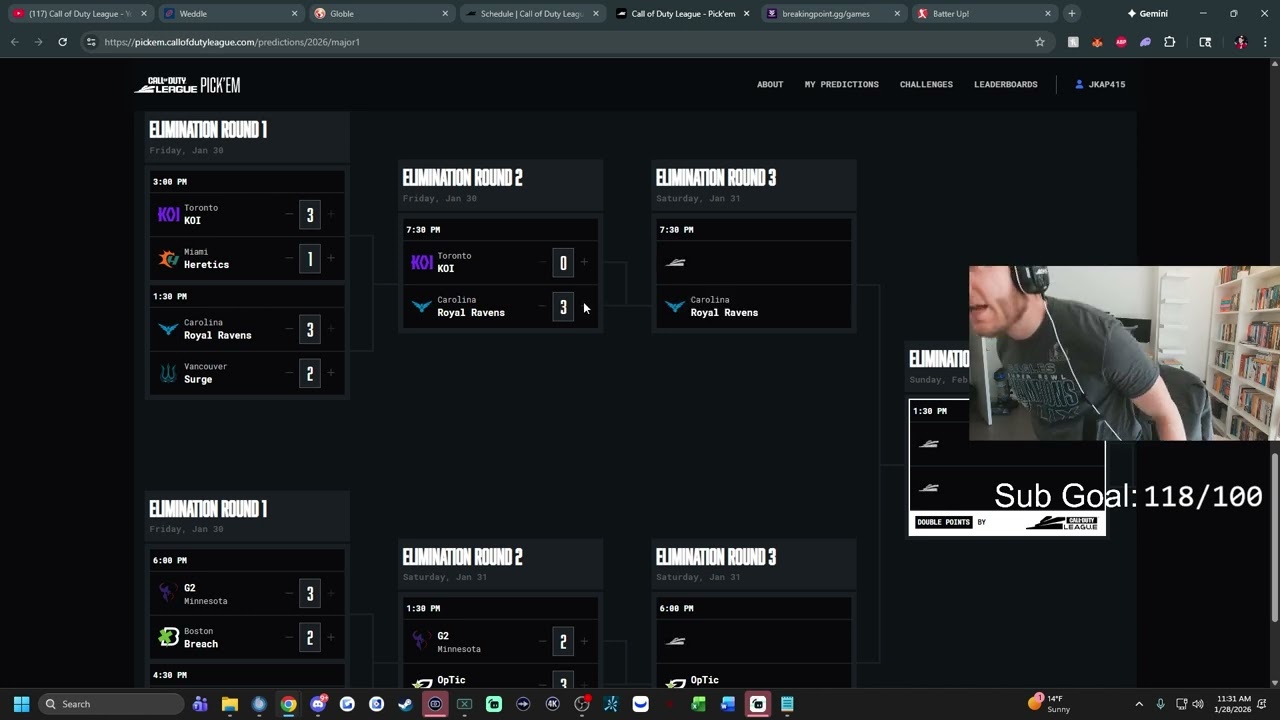Screen dimensions: 1280x720
Task: Open File Explorer from the taskbar
Action: (229, 704)
